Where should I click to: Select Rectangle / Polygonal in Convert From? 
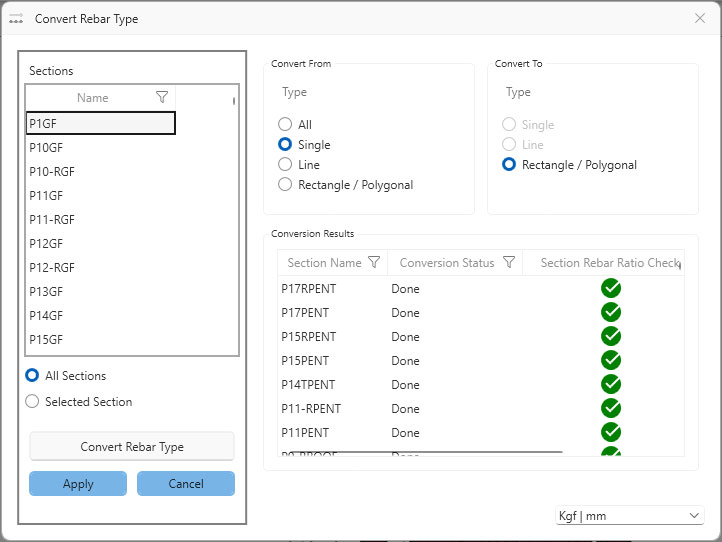tap(285, 185)
